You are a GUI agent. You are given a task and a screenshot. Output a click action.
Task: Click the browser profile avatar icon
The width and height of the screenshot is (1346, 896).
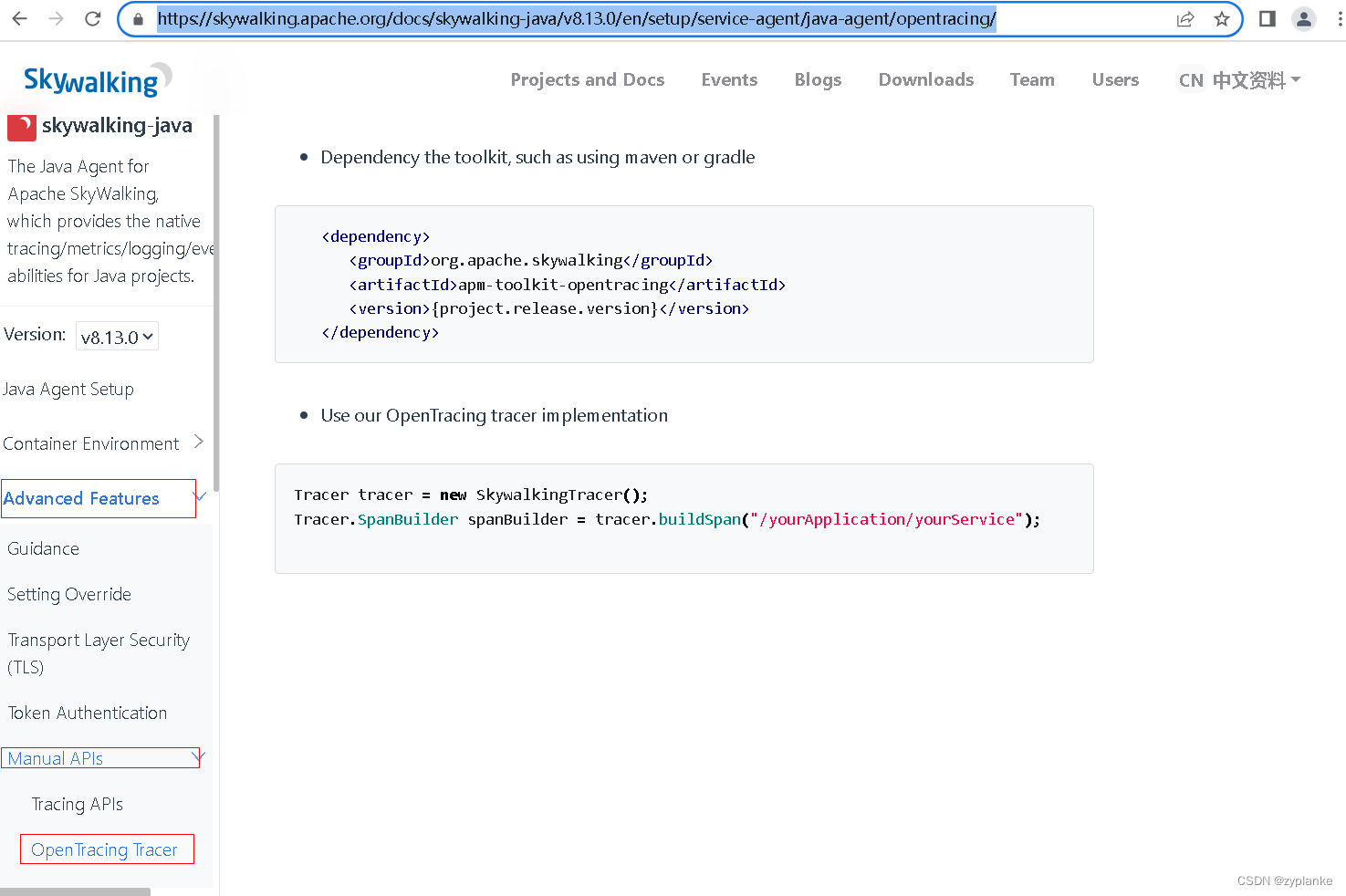coord(1304,18)
